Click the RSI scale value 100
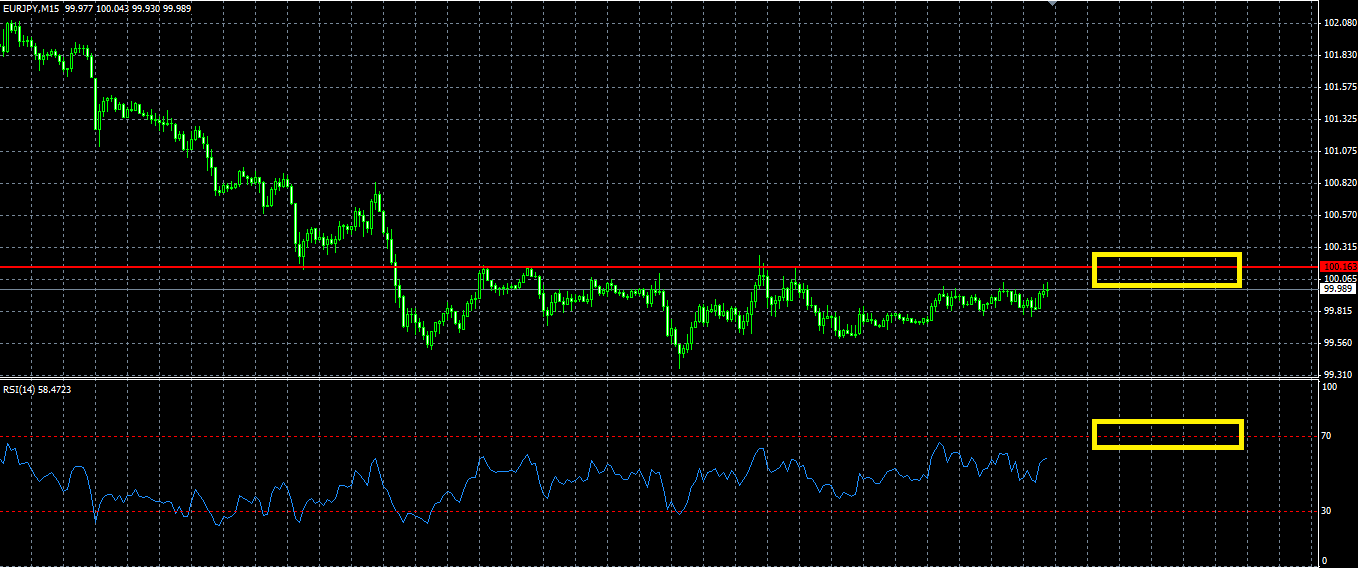1358x568 pixels. tap(1329, 388)
